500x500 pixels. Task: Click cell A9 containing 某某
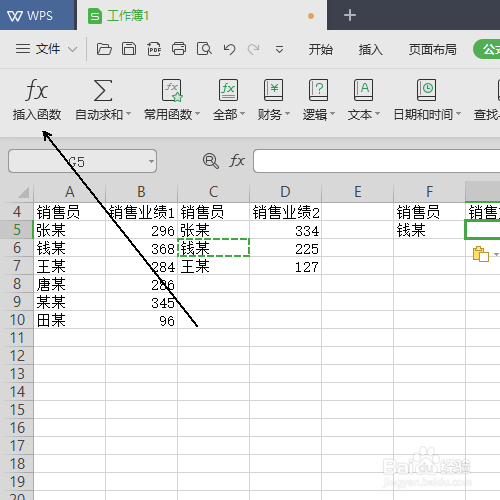69,302
